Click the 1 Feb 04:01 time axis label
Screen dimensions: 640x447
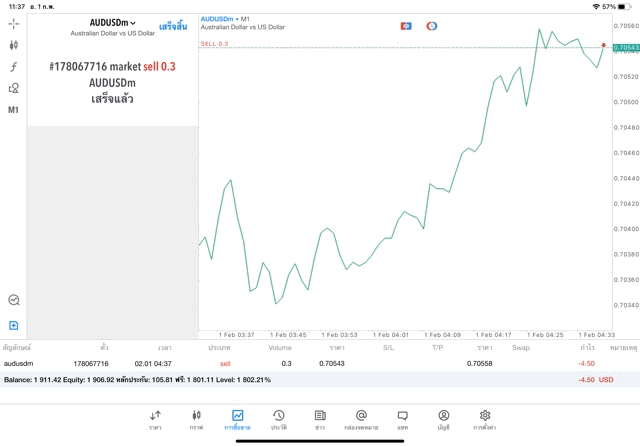391,335
